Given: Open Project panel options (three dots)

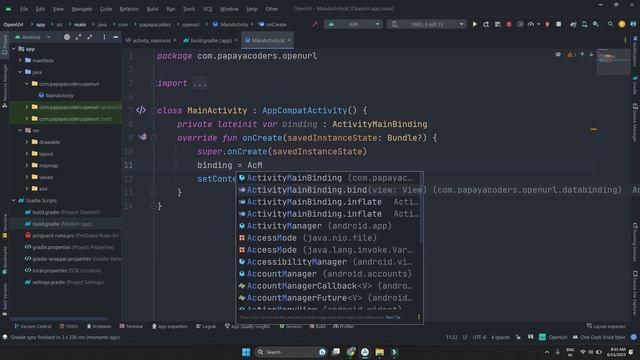Looking at the screenshot, I should click(x=104, y=37).
